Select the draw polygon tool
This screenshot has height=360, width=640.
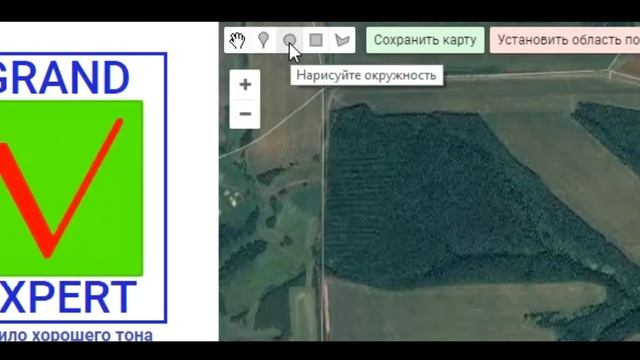(x=342, y=40)
